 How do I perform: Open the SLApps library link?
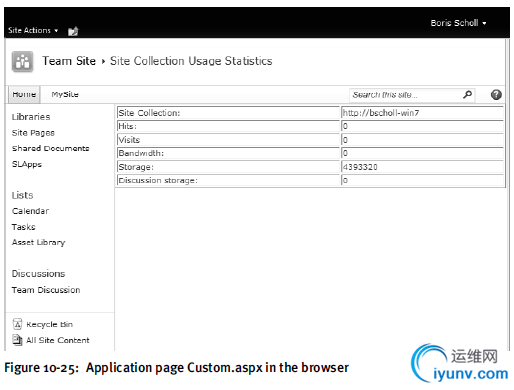click(27, 164)
